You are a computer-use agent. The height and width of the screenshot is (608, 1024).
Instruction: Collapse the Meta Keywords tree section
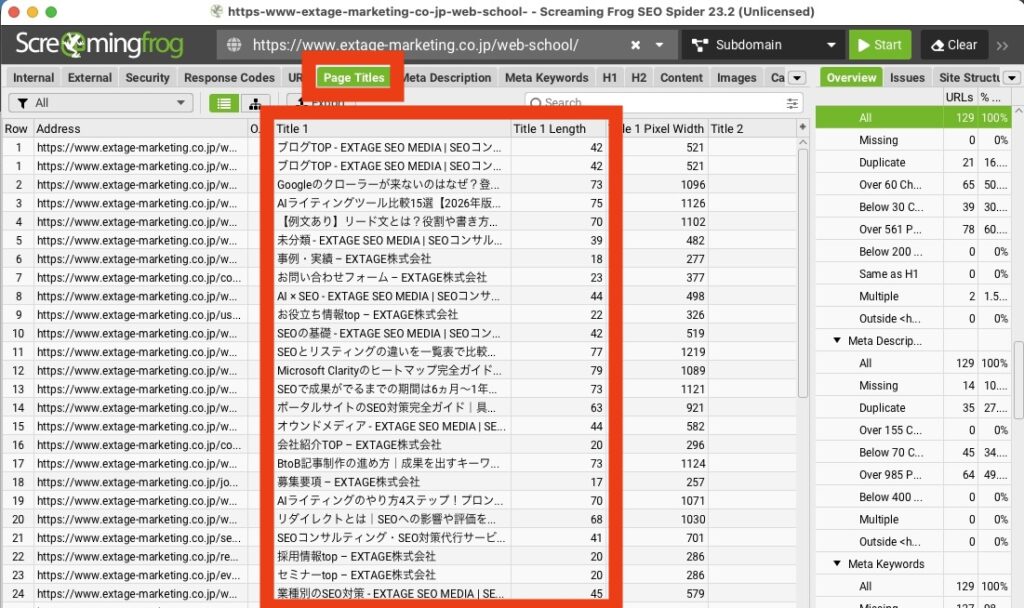(837, 563)
